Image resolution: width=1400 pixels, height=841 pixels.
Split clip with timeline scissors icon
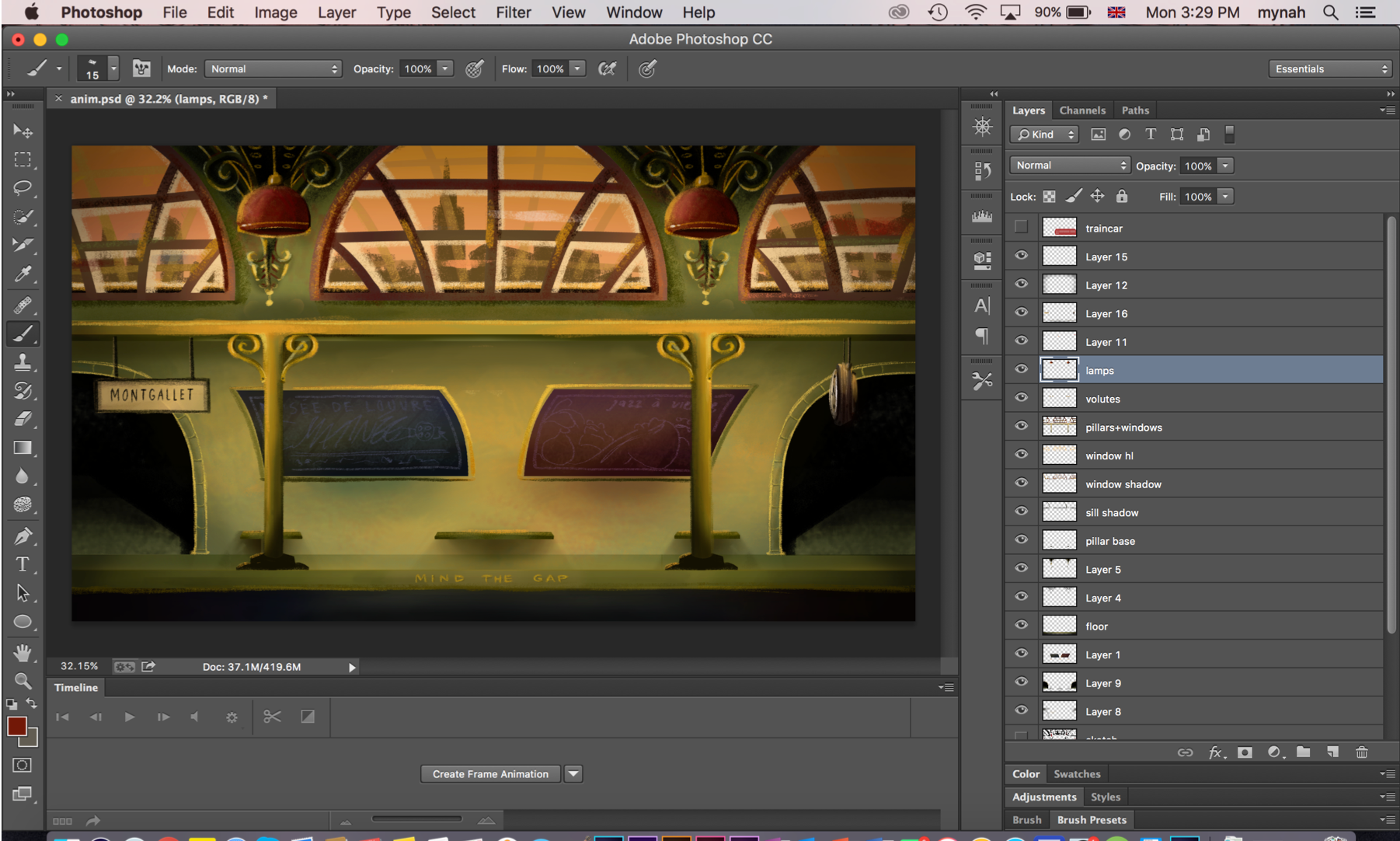(x=272, y=717)
